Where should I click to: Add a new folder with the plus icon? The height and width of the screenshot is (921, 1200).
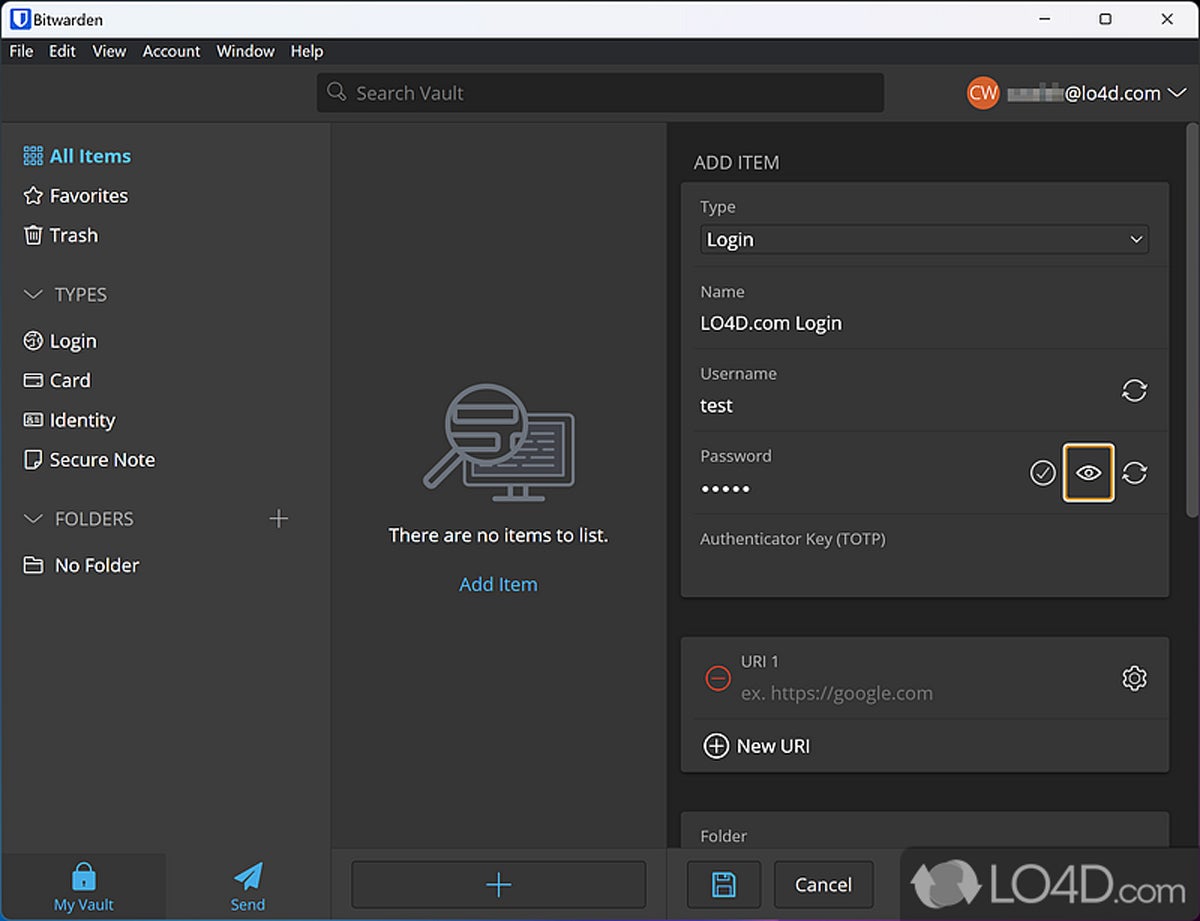point(279,518)
